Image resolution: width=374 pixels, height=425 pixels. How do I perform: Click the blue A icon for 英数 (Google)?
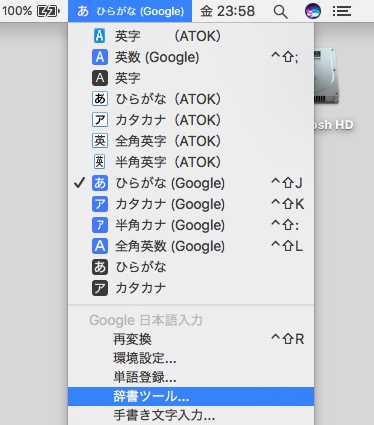point(100,57)
